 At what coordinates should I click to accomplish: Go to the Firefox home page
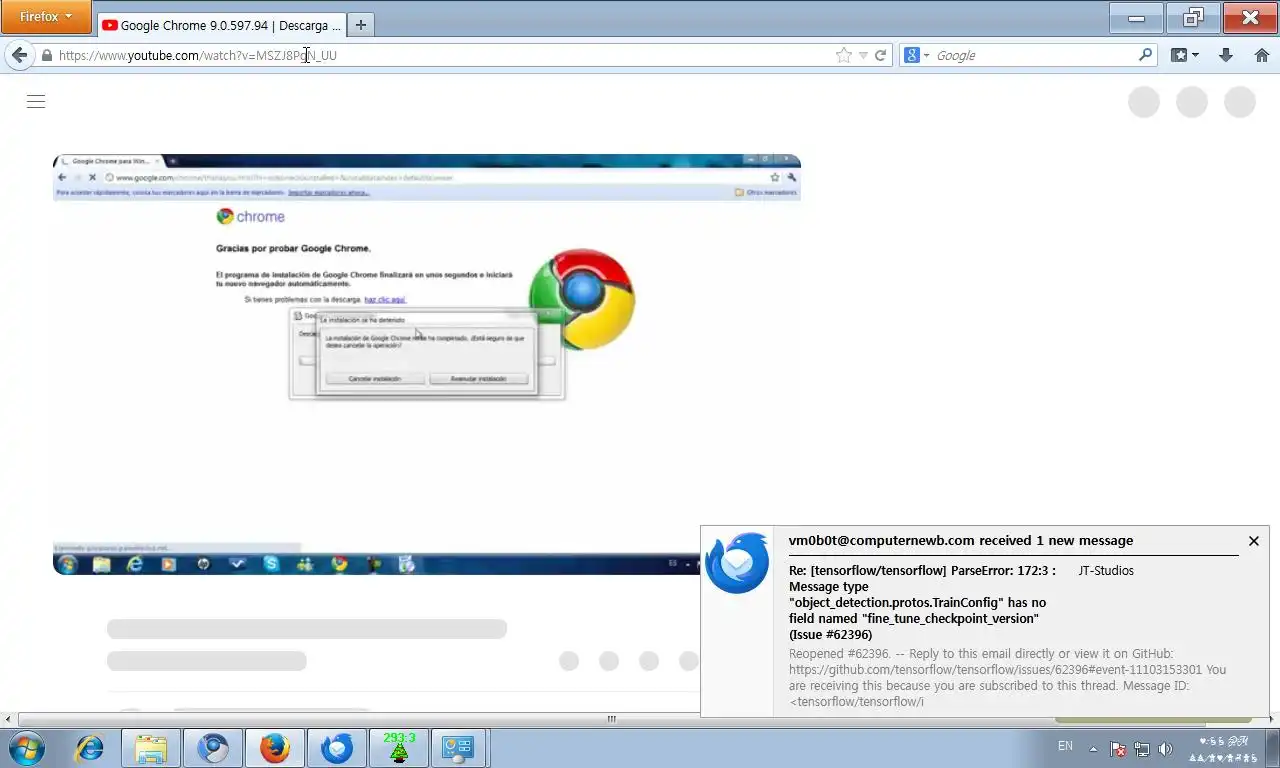pyautogui.click(x=1261, y=56)
